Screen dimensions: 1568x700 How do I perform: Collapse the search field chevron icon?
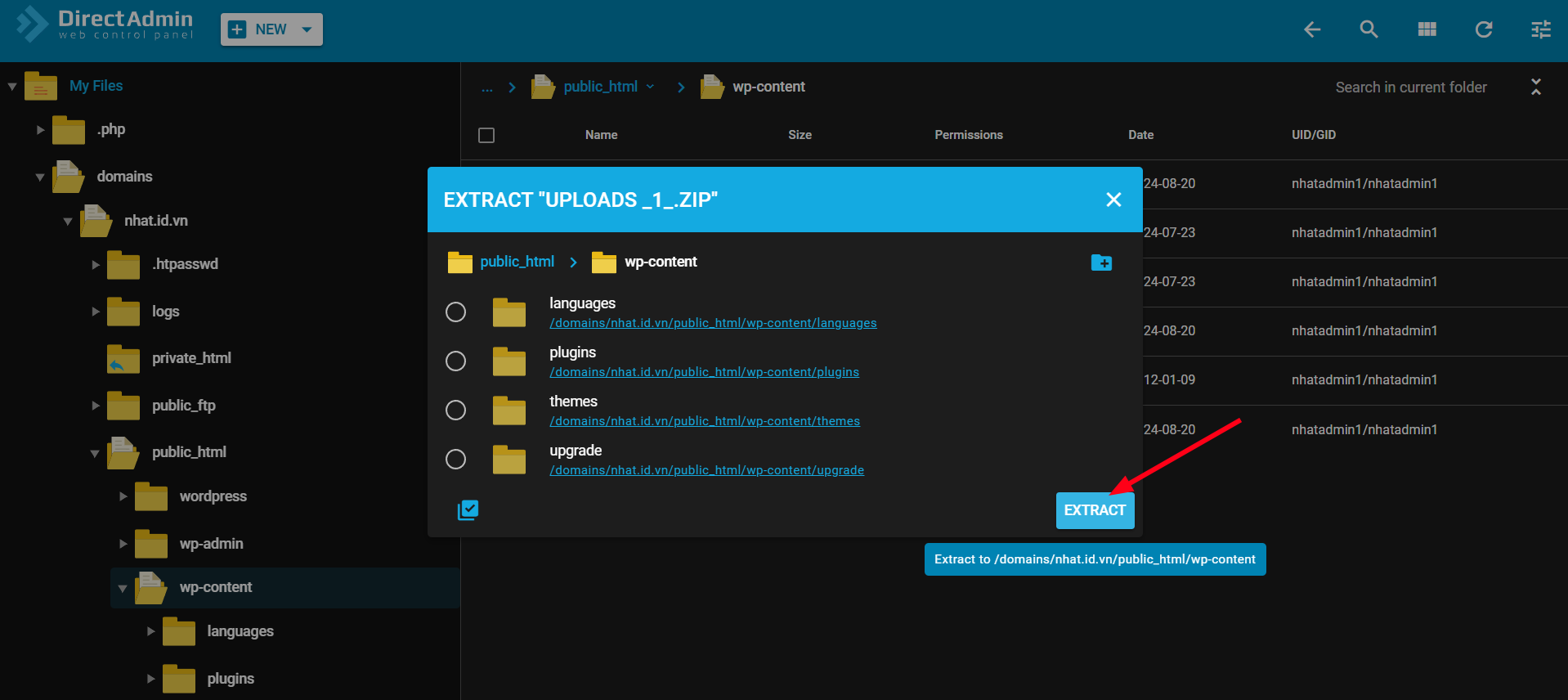point(1536,87)
